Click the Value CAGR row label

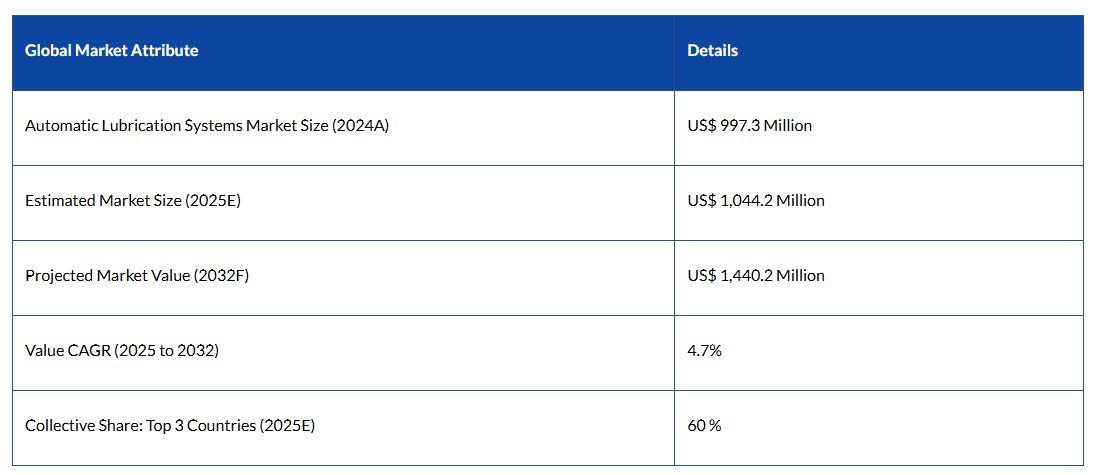[x=121, y=351]
